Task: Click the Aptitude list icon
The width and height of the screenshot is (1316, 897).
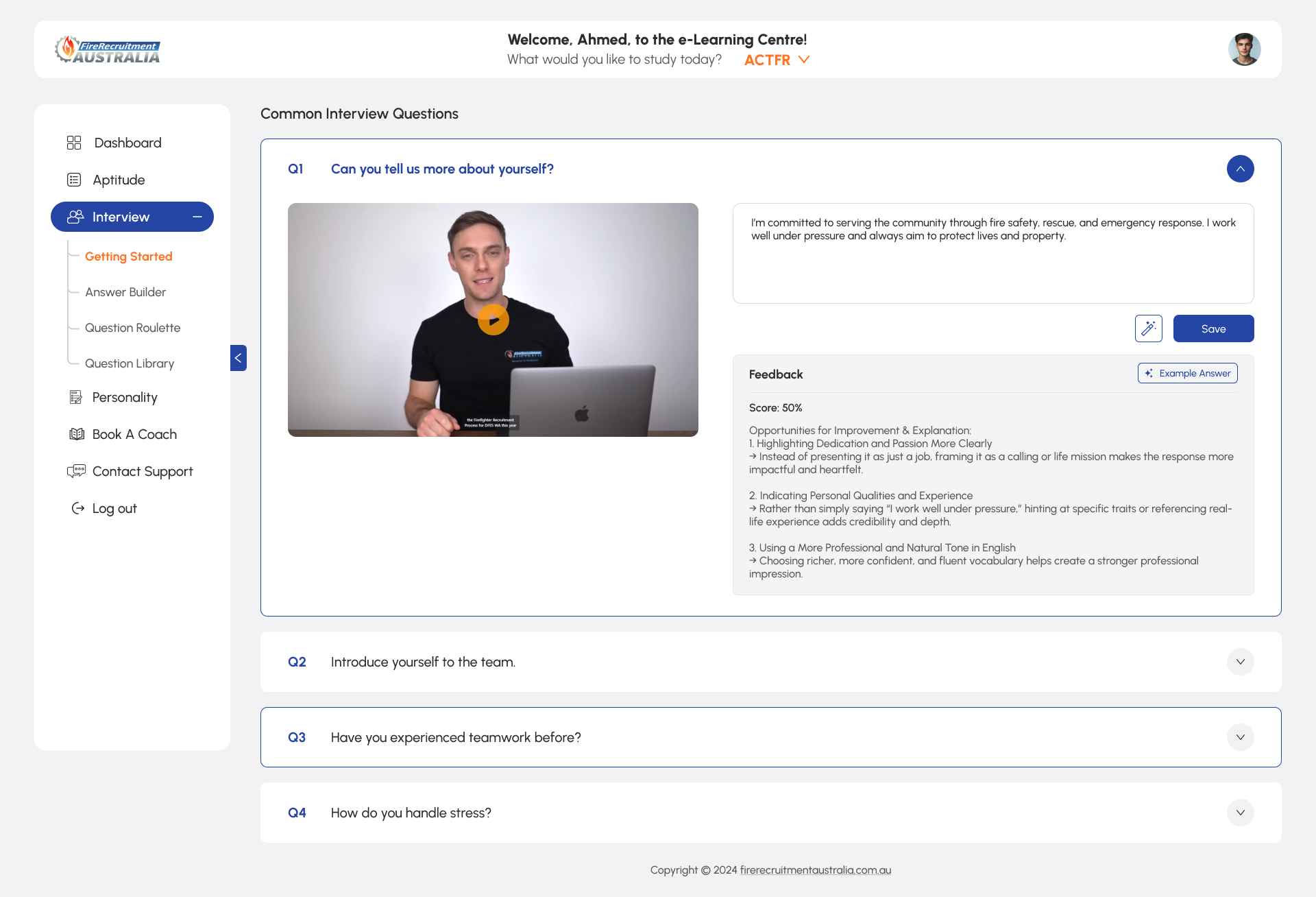Action: point(74,180)
